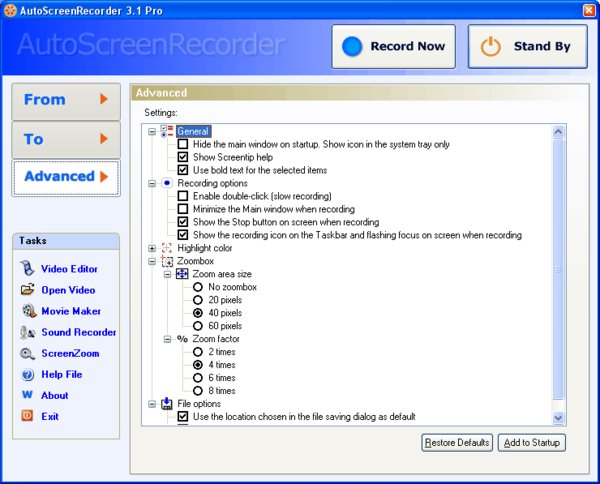Image resolution: width=600 pixels, height=484 pixels.
Task: Select the No zoombox option
Action: [198, 287]
